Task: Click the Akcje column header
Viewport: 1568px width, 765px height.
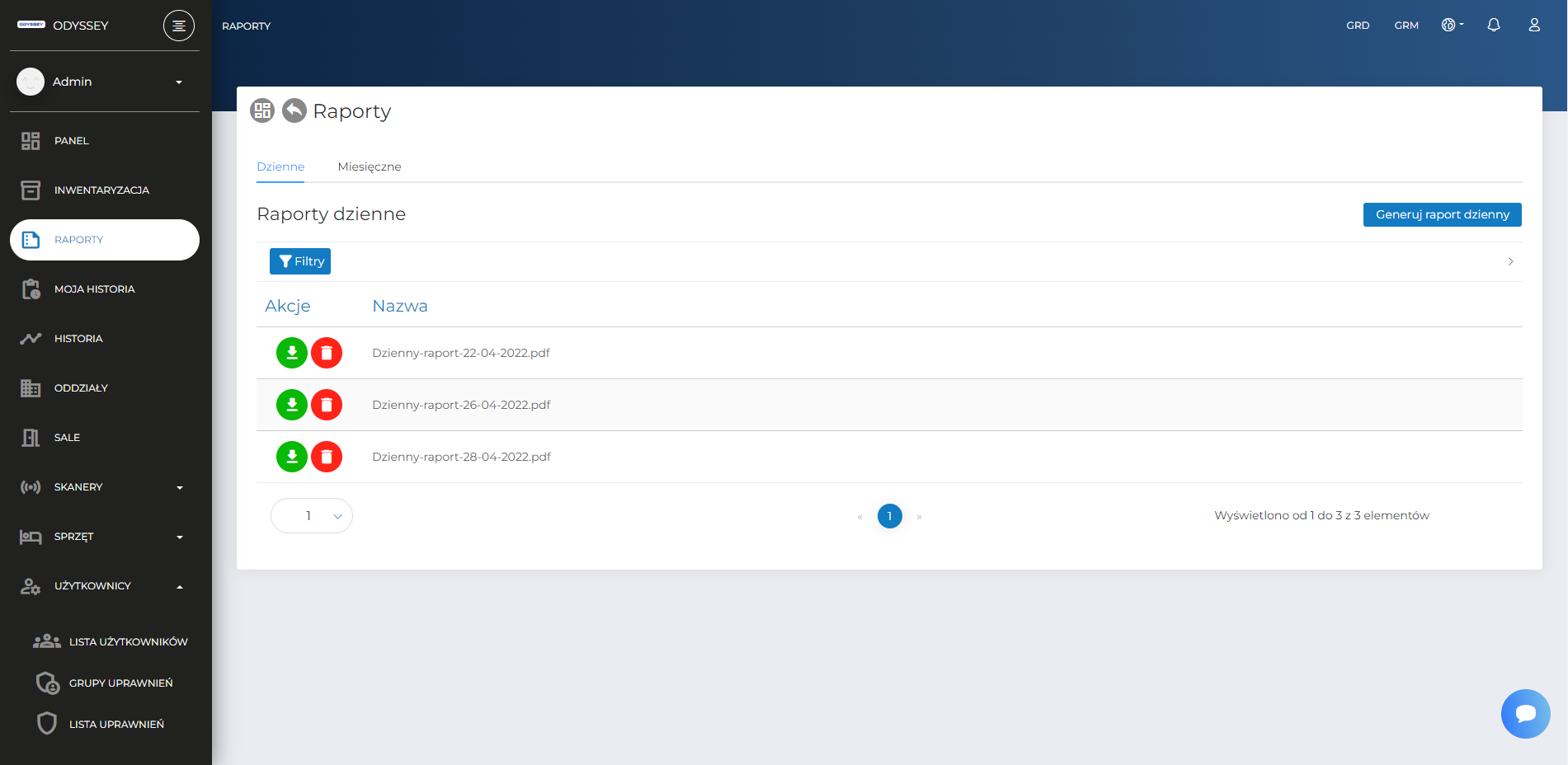Action: [288, 306]
